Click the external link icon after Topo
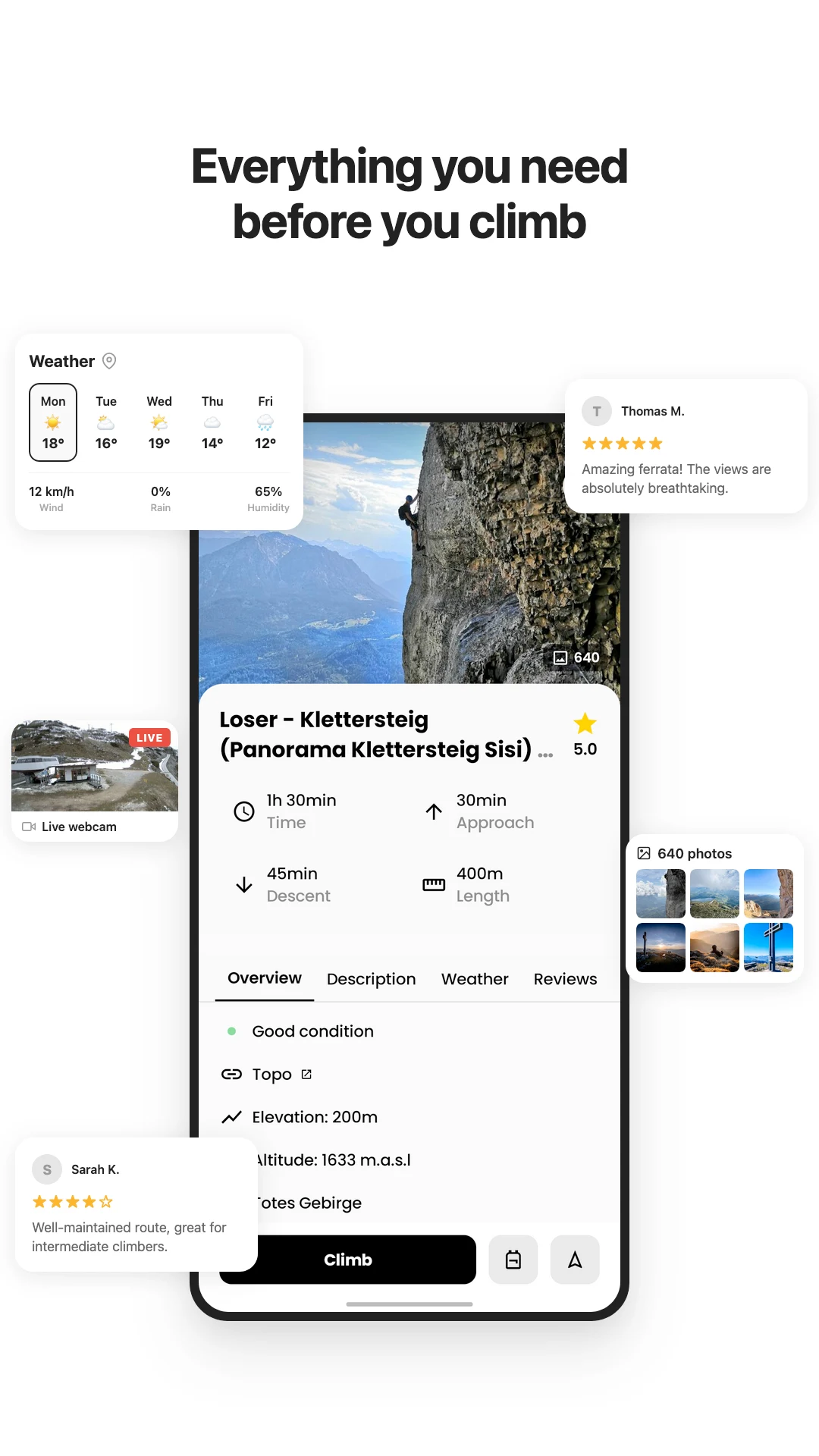 [x=306, y=1075]
